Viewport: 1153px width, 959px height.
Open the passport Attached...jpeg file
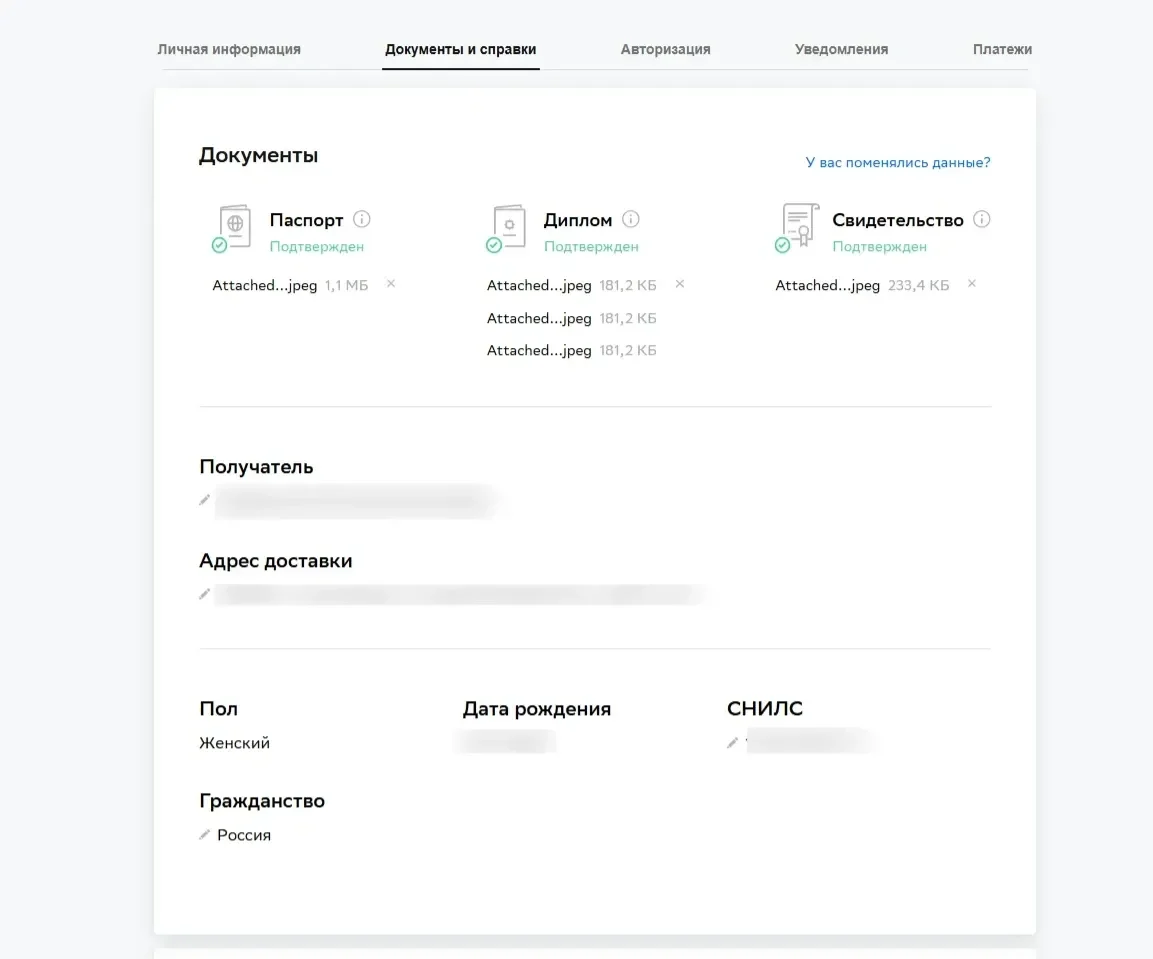click(x=265, y=285)
